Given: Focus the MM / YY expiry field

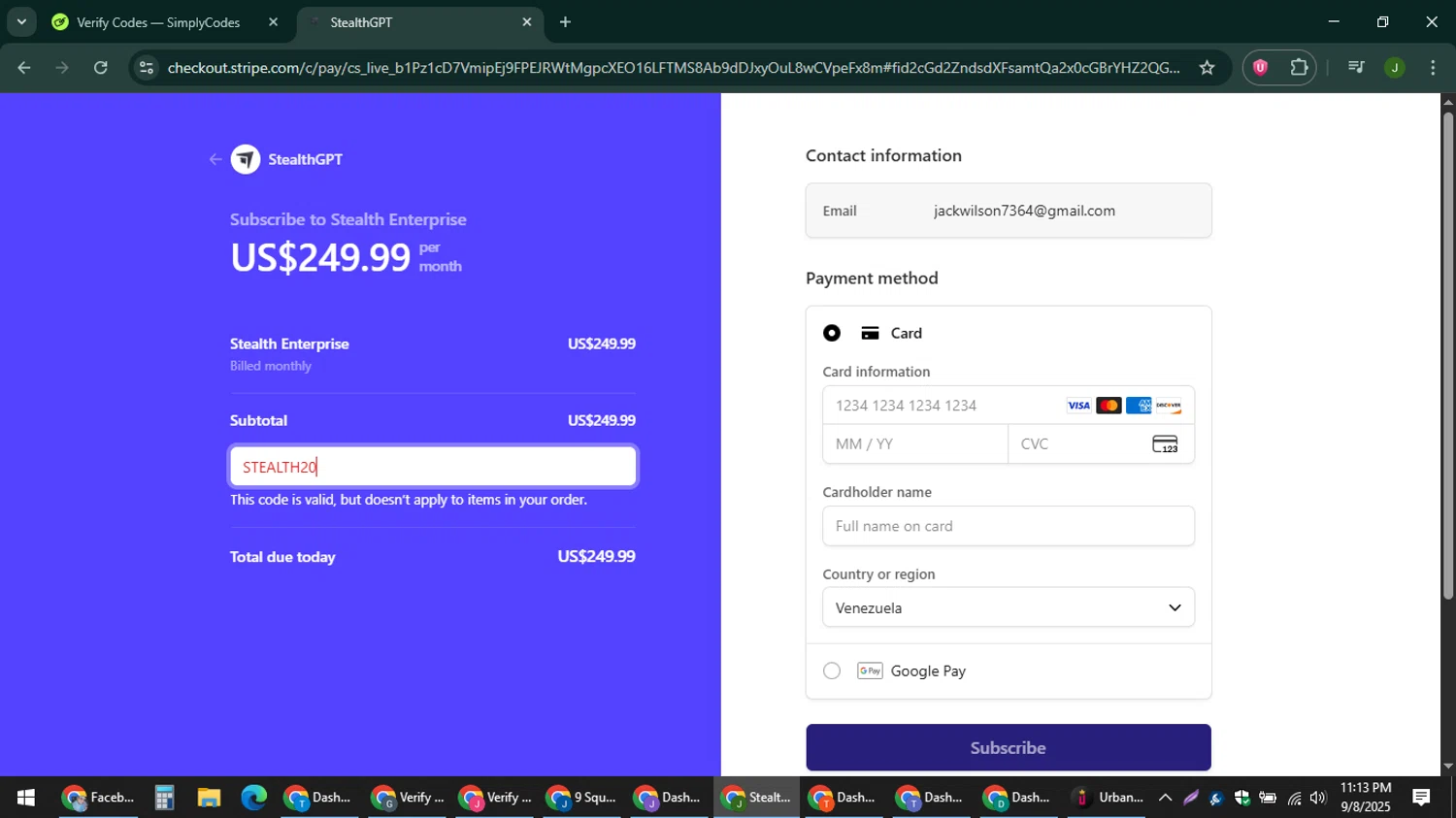Looking at the screenshot, I should coord(915,443).
